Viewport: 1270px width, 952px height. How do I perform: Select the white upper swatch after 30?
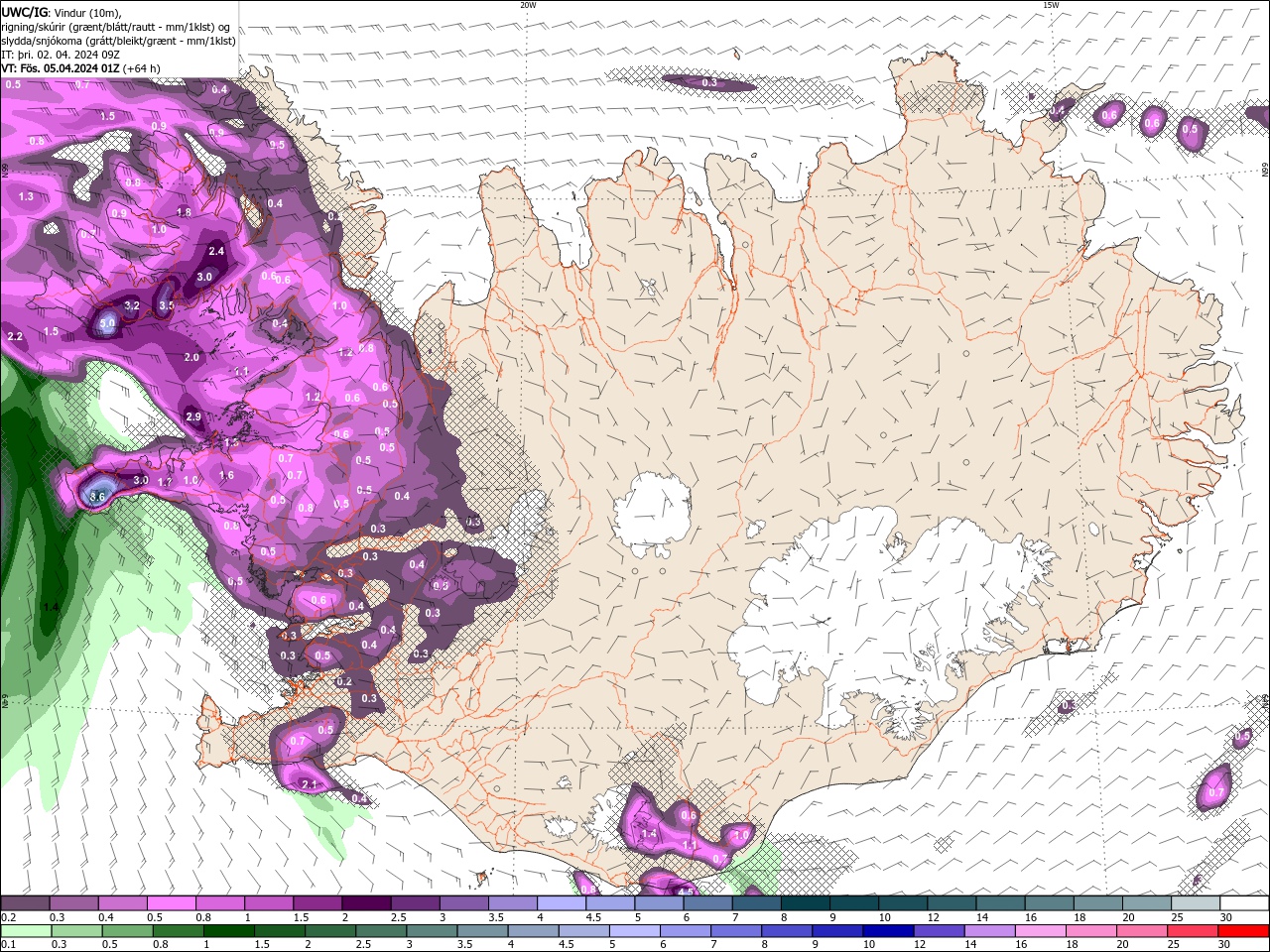click(1244, 903)
